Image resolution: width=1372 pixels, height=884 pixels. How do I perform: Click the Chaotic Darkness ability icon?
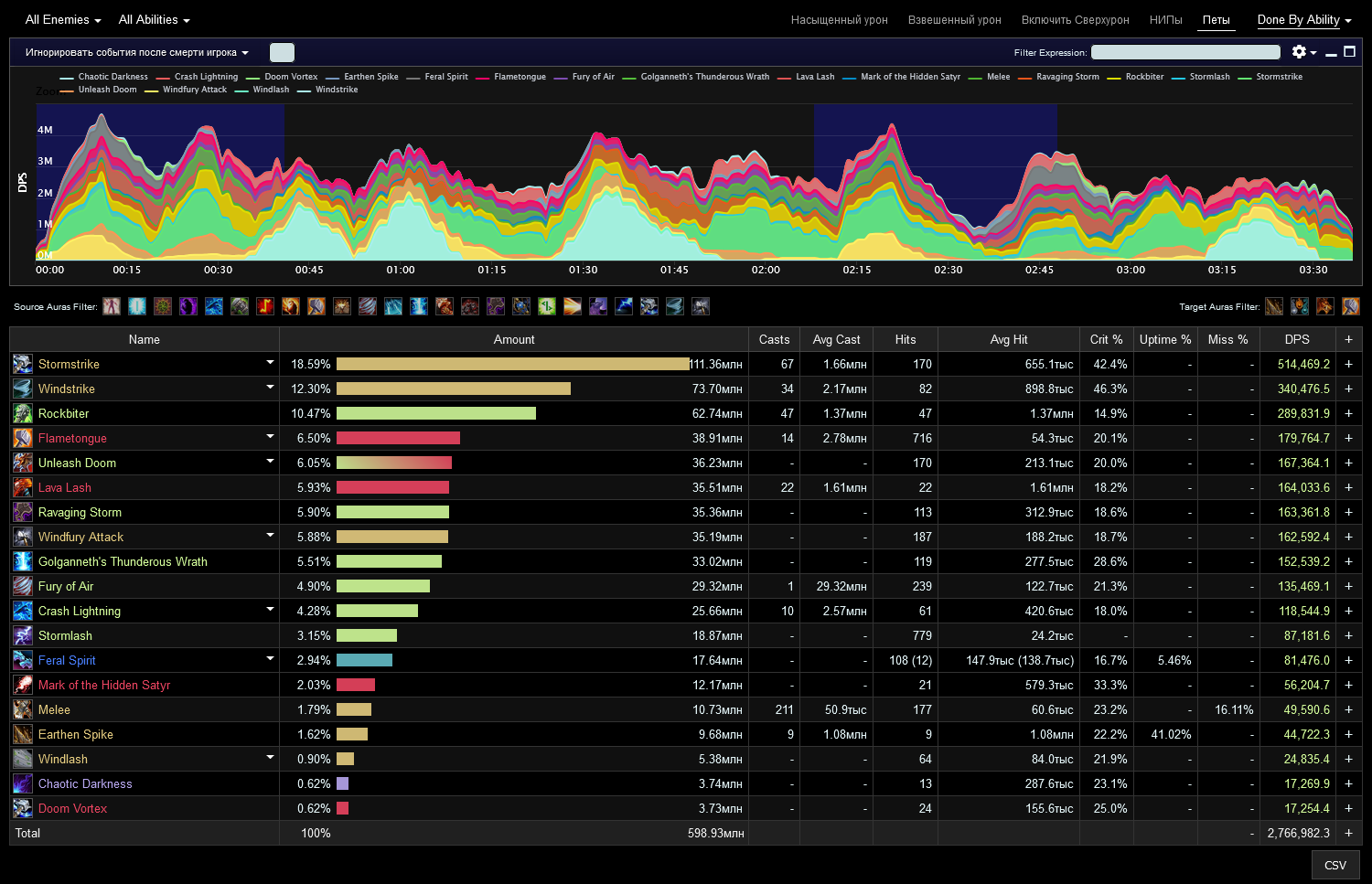[23, 783]
